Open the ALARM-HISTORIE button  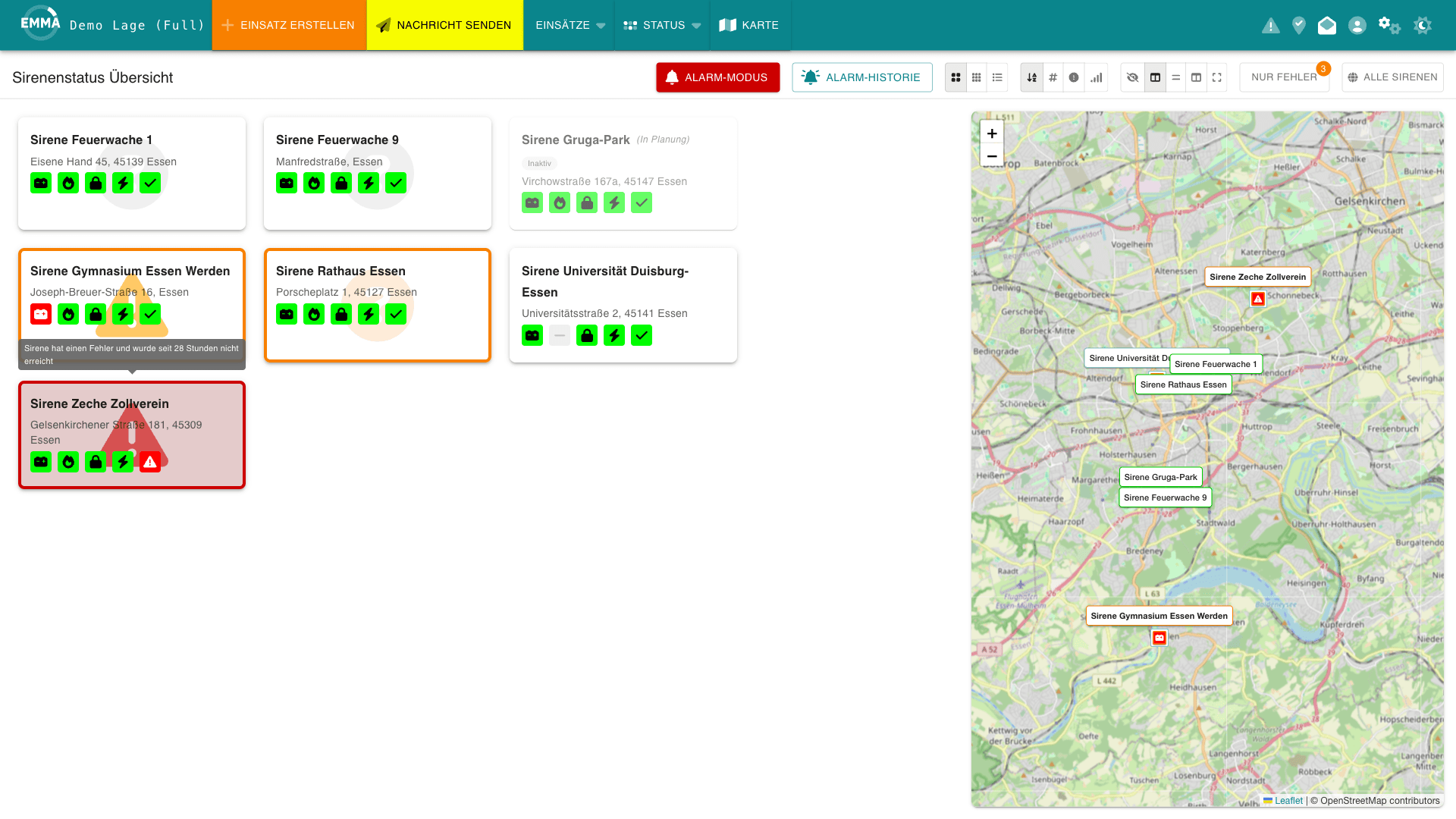coord(862,77)
